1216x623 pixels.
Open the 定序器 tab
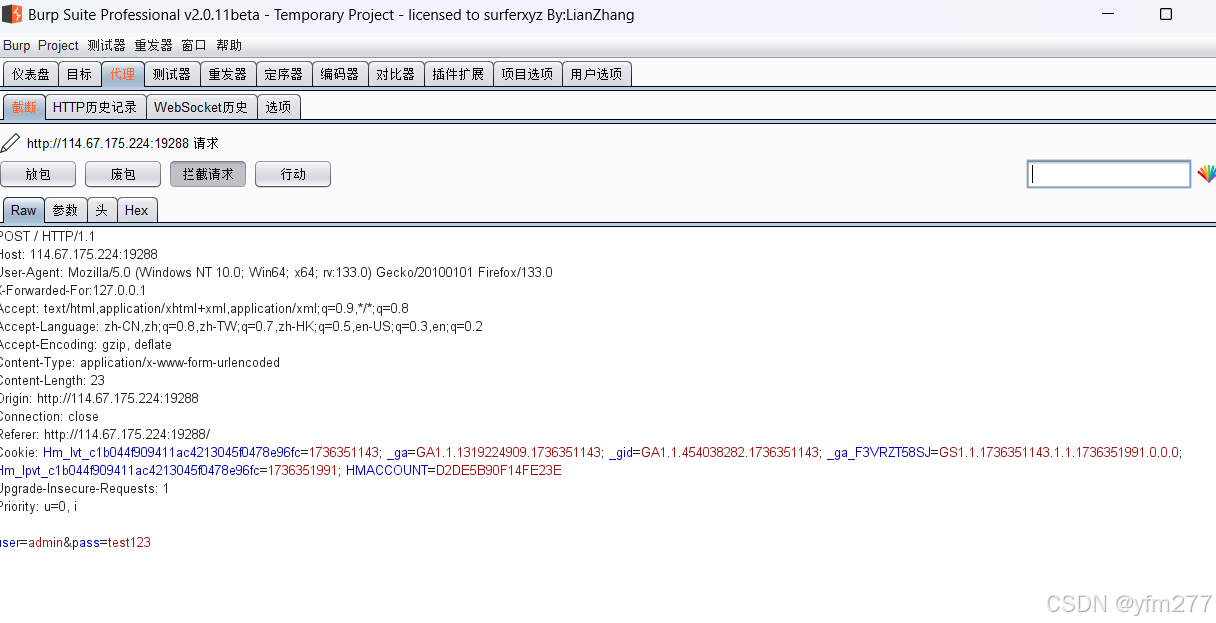(x=284, y=74)
